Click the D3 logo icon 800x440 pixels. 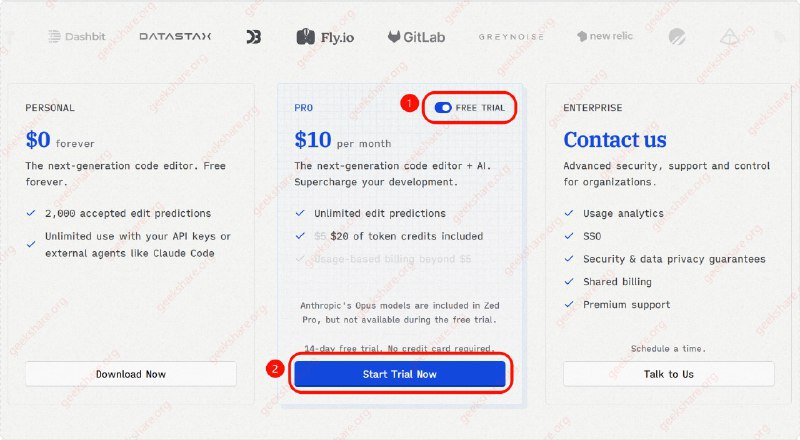pyautogui.click(x=254, y=37)
